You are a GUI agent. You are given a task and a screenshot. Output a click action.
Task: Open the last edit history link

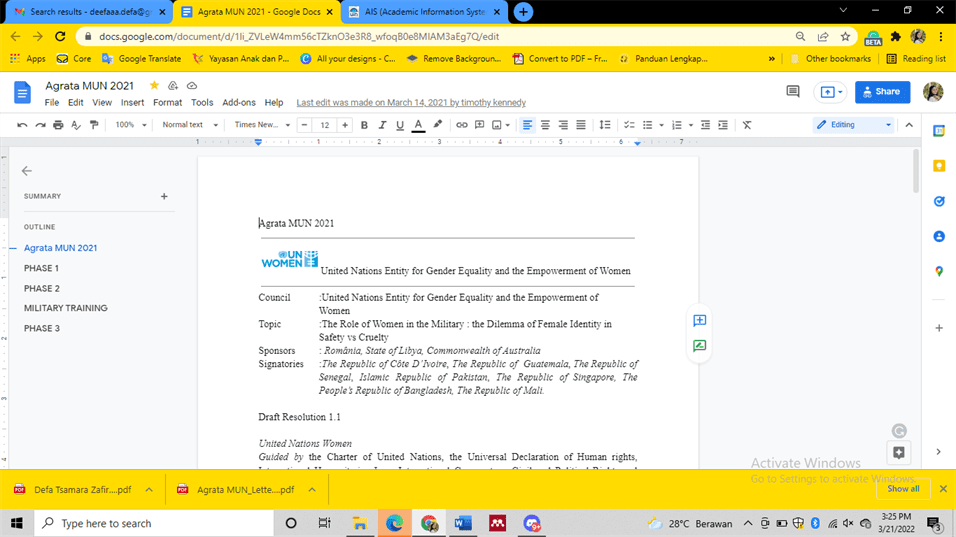click(410, 102)
